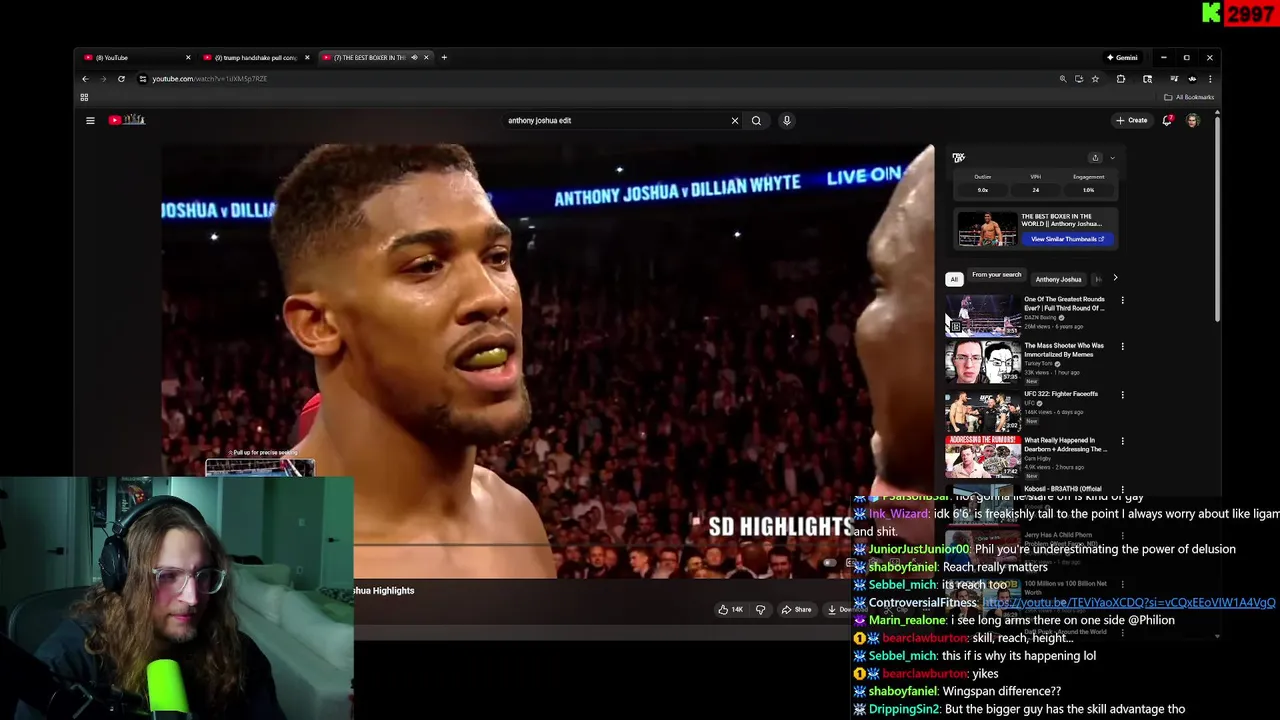
Task: Select the 'Anthony Joshua' filter chip
Action: tap(1058, 279)
